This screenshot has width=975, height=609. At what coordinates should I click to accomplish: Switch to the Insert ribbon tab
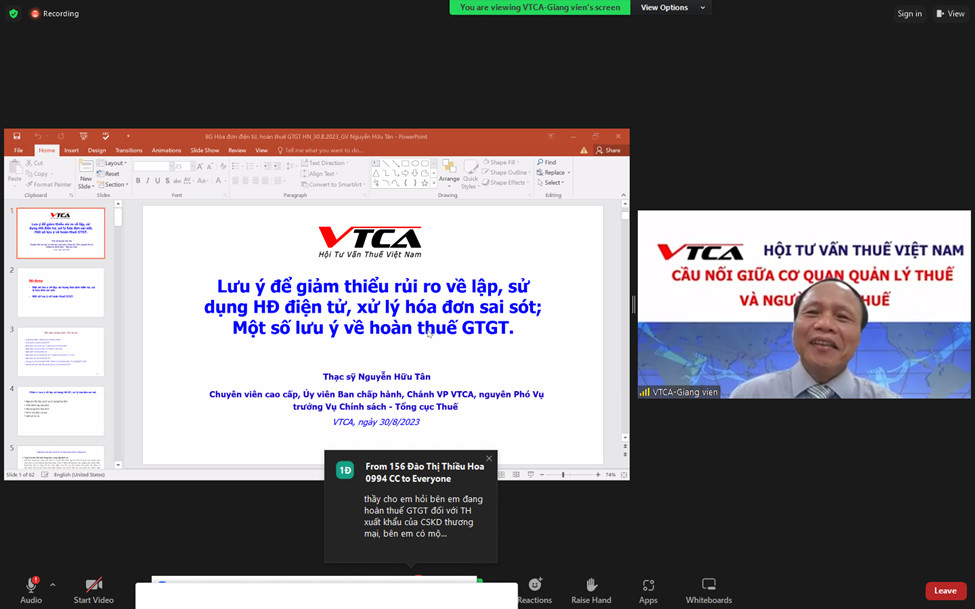pyautogui.click(x=72, y=150)
